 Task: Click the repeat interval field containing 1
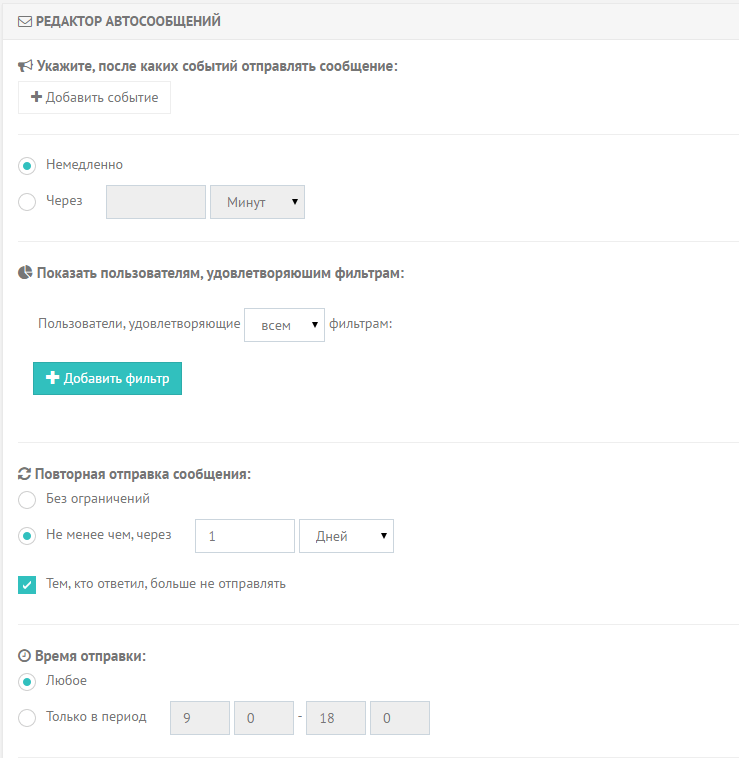pyautogui.click(x=245, y=536)
